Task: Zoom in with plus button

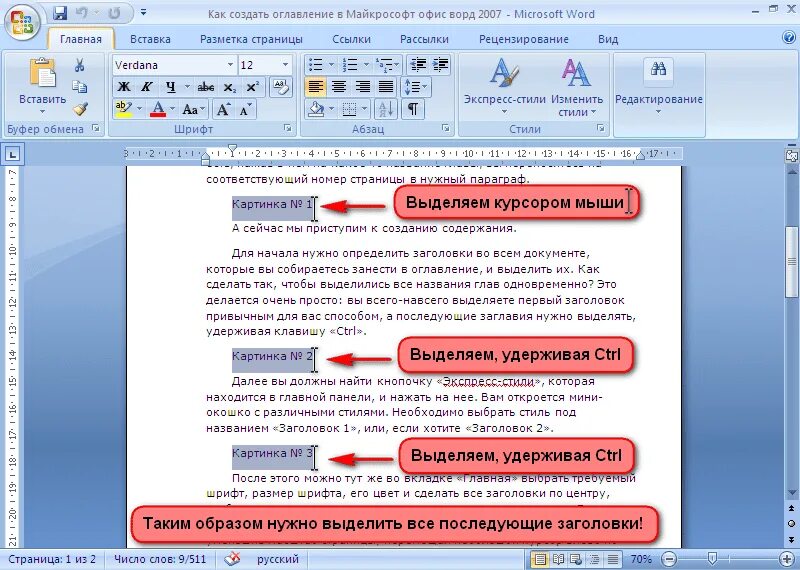Action: pos(788,559)
